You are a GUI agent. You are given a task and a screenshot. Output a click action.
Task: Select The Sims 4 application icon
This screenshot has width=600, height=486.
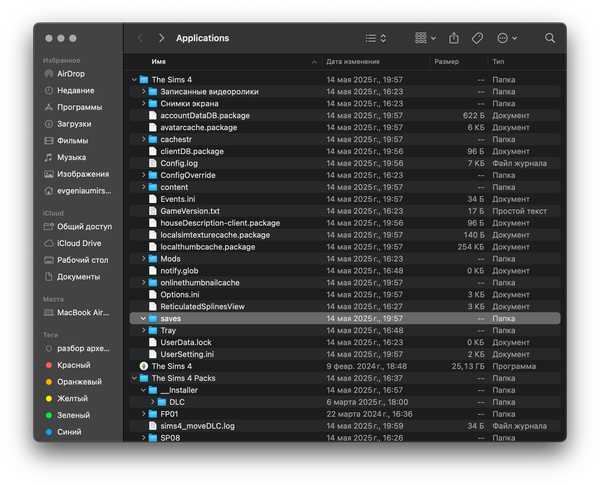[144, 367]
